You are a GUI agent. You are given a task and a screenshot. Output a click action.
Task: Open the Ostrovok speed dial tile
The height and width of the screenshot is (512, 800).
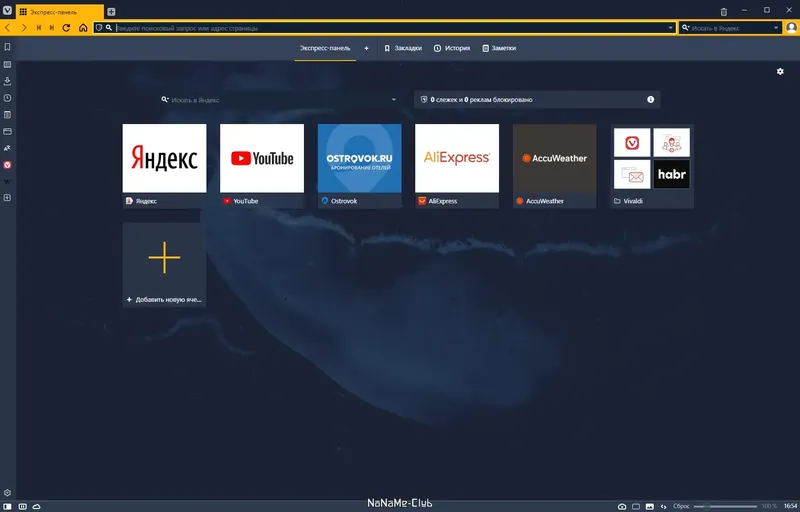tap(360, 166)
